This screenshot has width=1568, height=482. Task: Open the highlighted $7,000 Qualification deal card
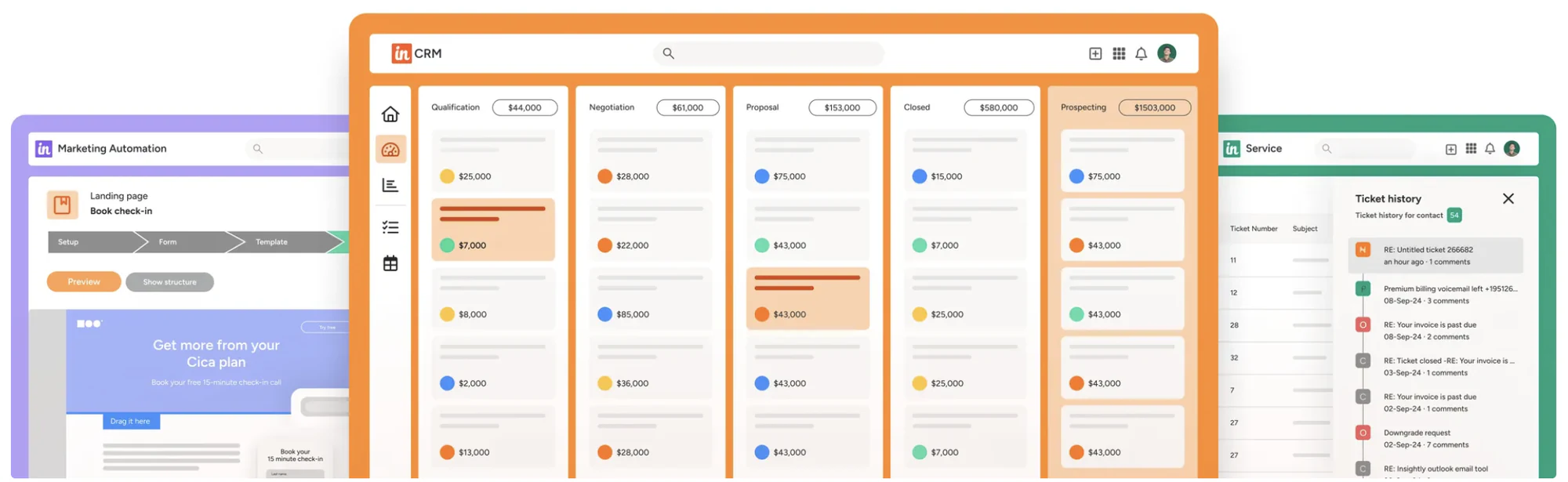tap(493, 230)
